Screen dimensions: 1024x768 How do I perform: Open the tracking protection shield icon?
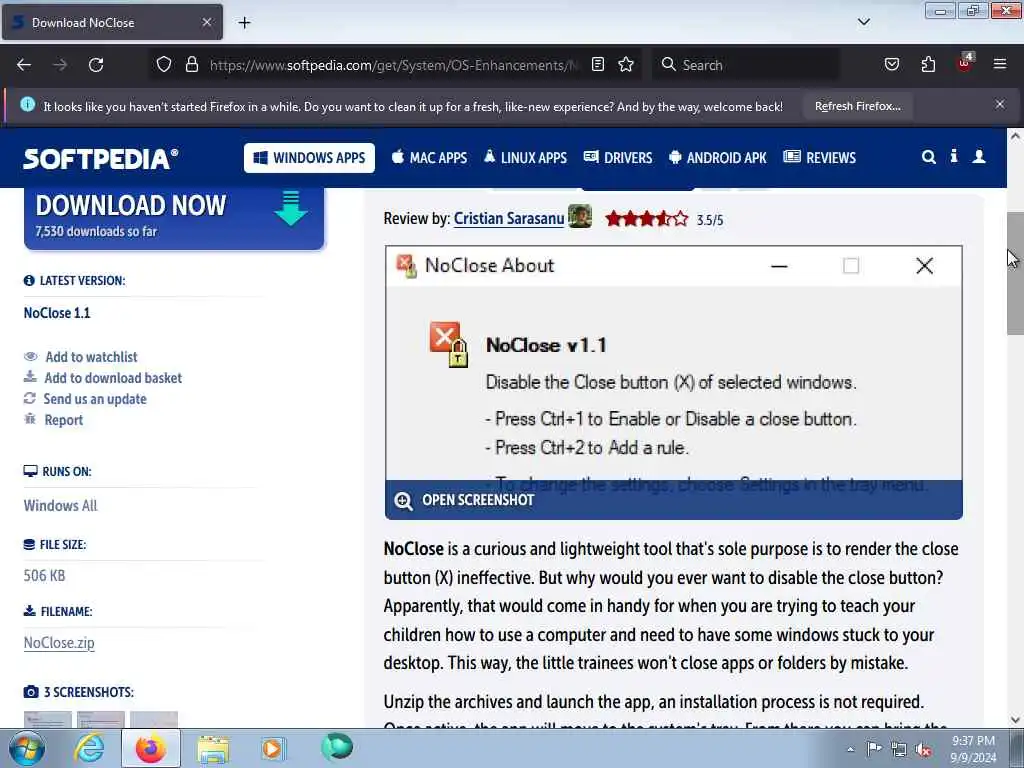[164, 64]
